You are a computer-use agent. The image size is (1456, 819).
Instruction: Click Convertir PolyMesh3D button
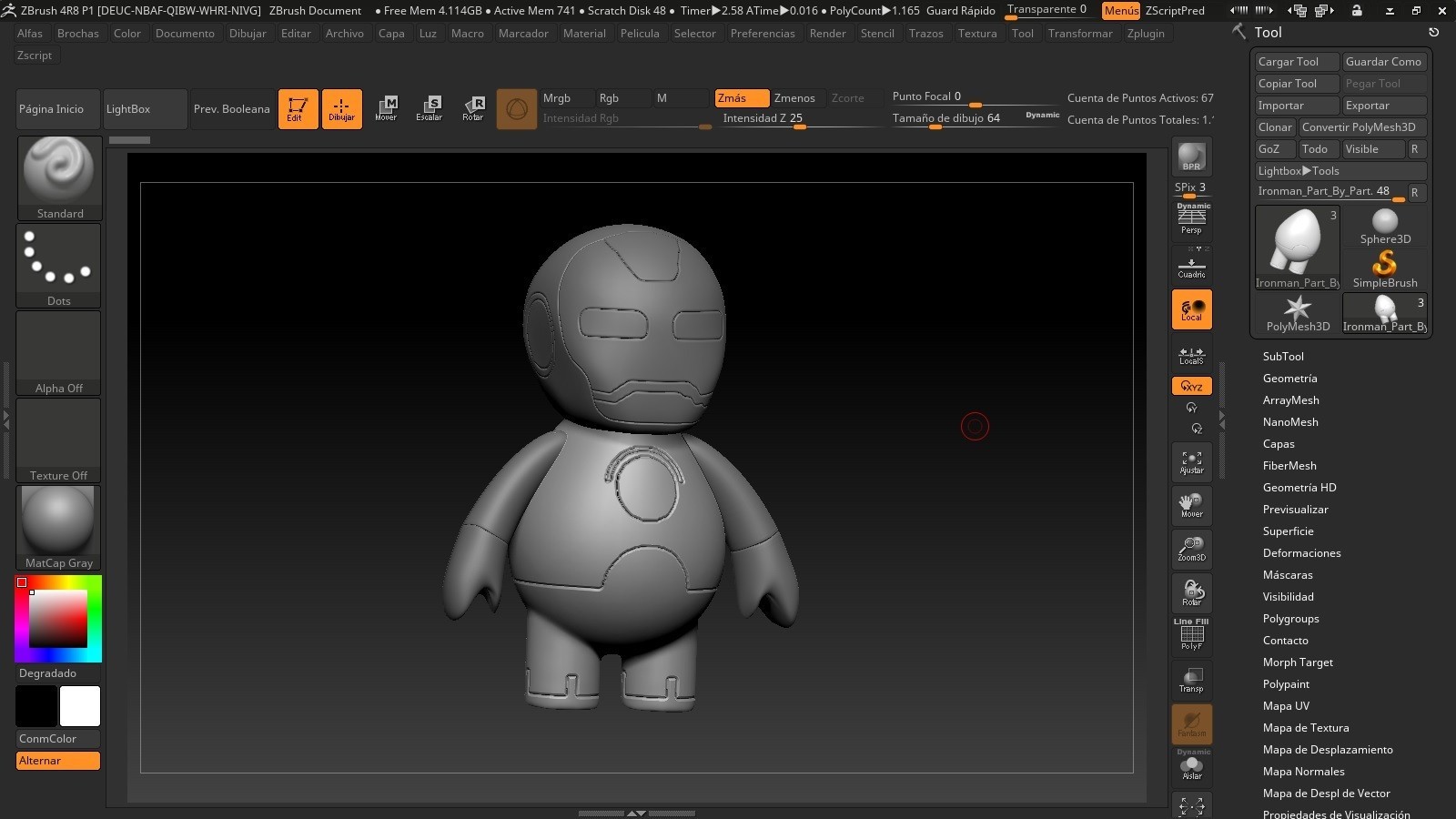click(1362, 127)
